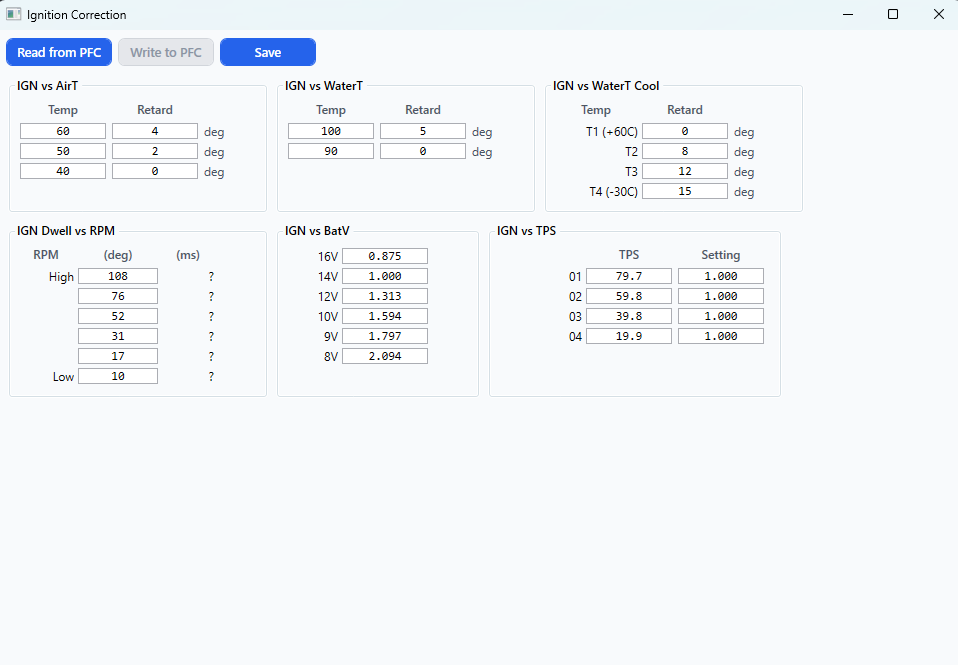Close the Ignition Correction window
The height and width of the screenshot is (665, 958).
tap(938, 14)
